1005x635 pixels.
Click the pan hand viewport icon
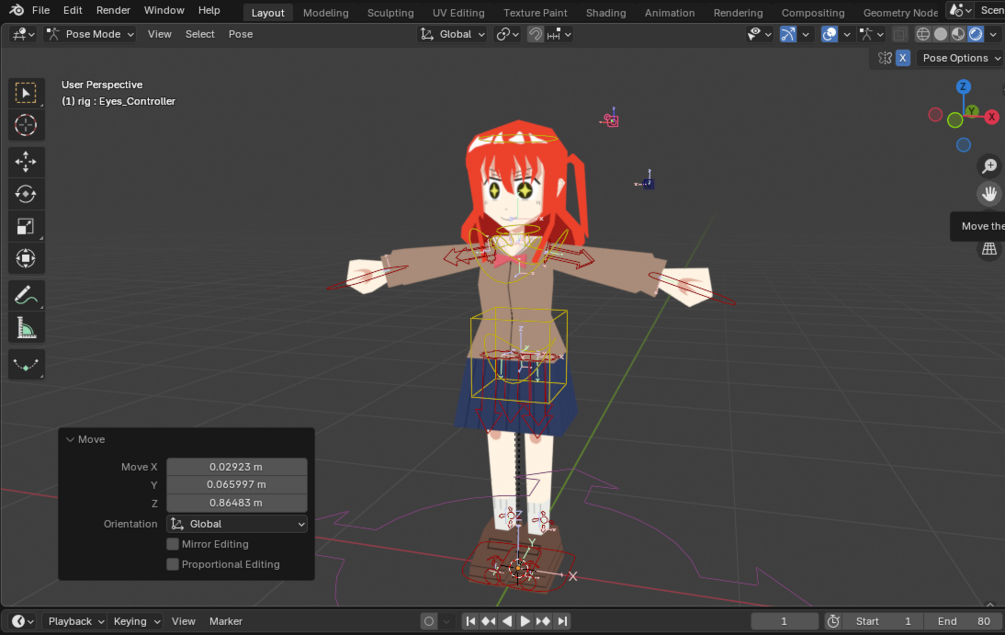pos(989,194)
